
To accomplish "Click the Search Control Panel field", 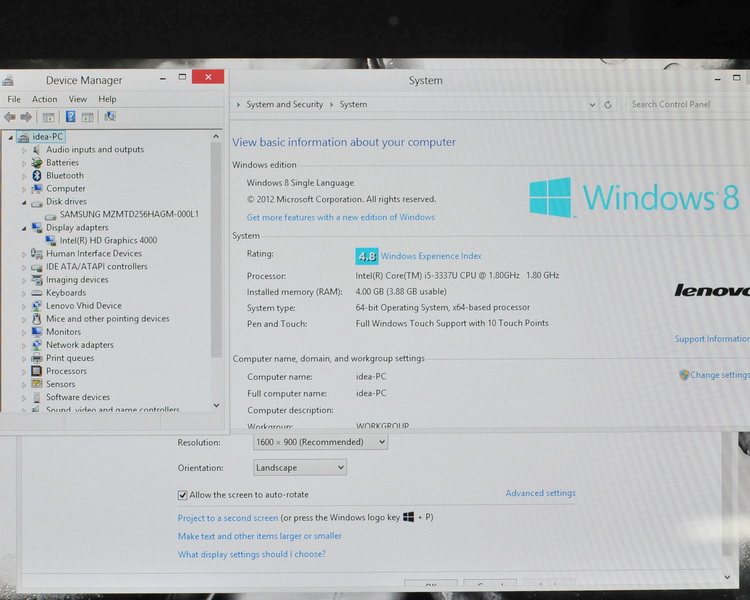I will pos(689,104).
